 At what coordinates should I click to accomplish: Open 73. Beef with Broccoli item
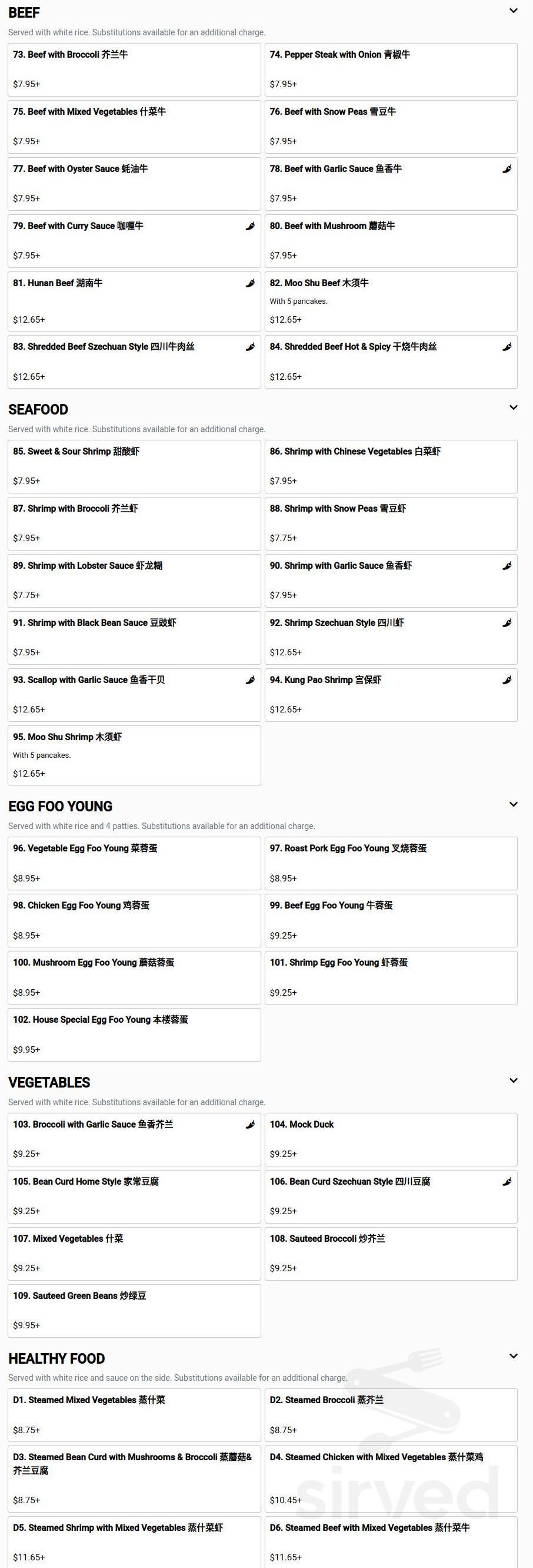coord(134,69)
